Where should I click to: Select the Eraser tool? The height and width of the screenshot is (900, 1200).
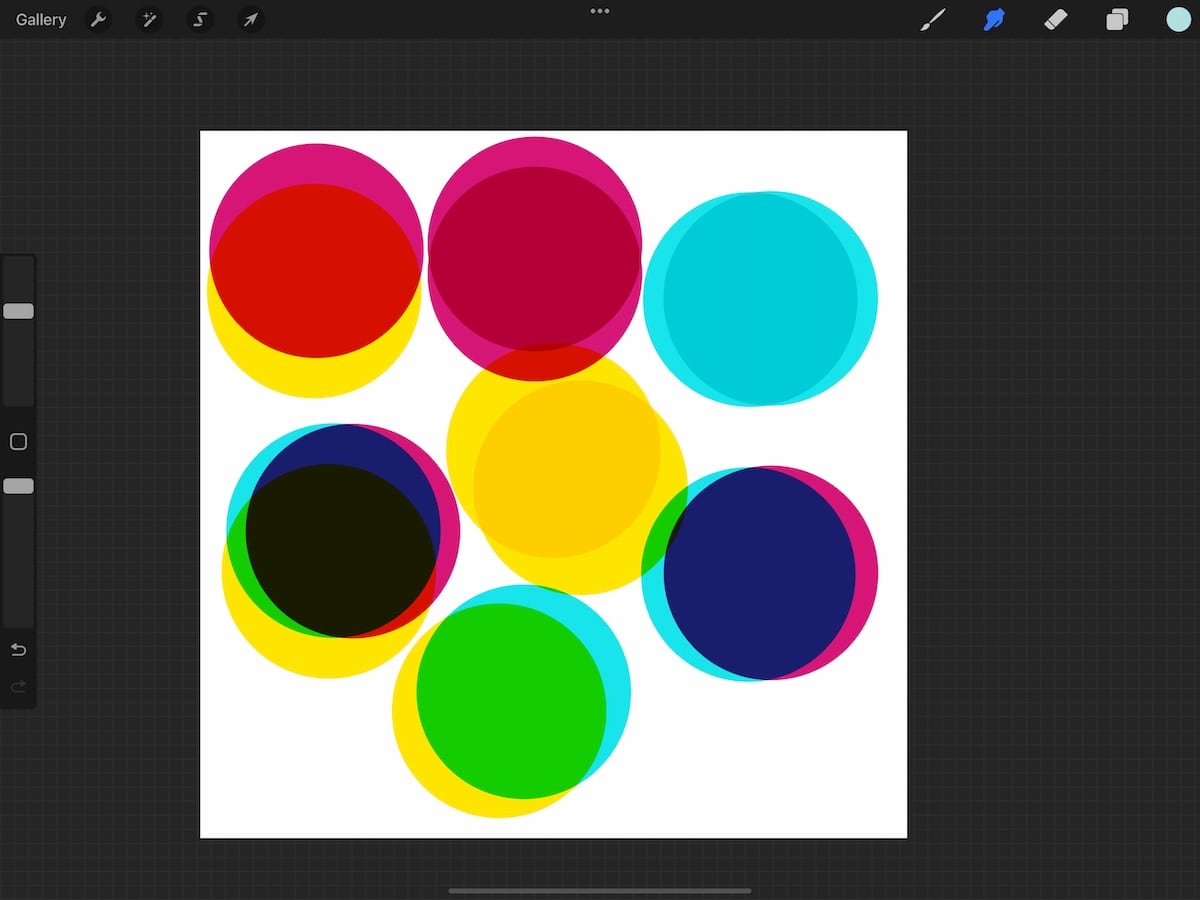click(1055, 19)
